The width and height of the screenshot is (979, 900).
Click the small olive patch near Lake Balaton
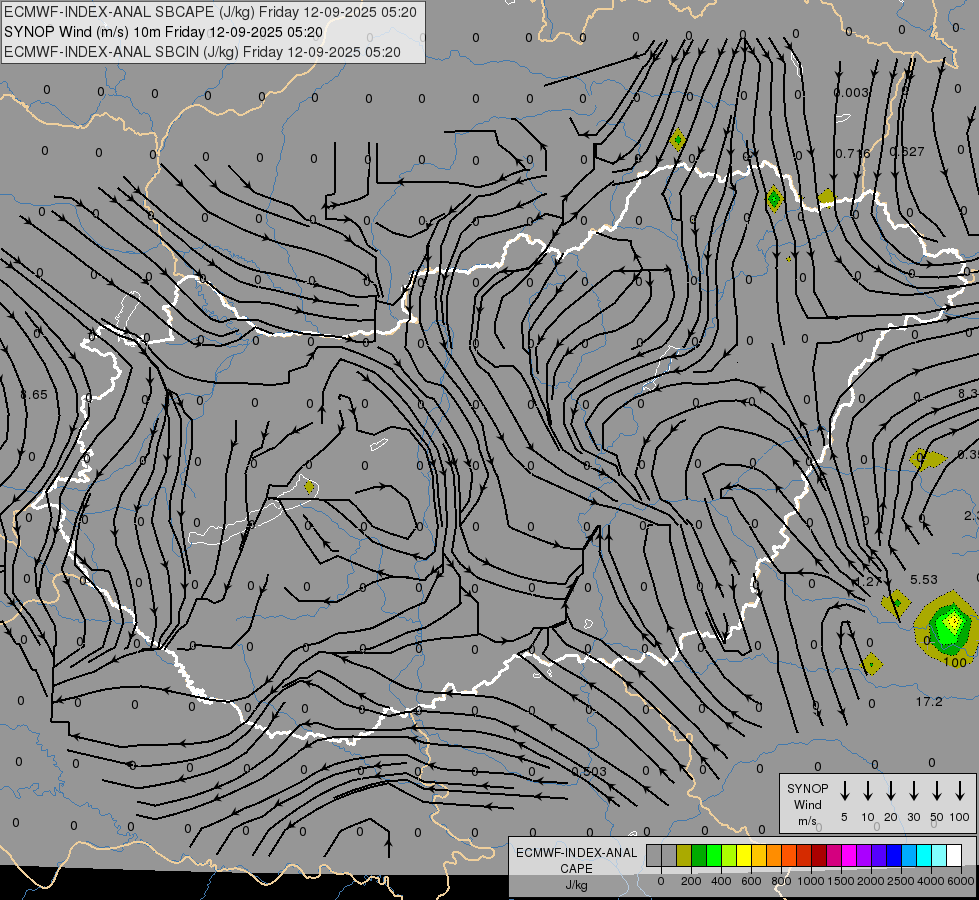click(309, 487)
